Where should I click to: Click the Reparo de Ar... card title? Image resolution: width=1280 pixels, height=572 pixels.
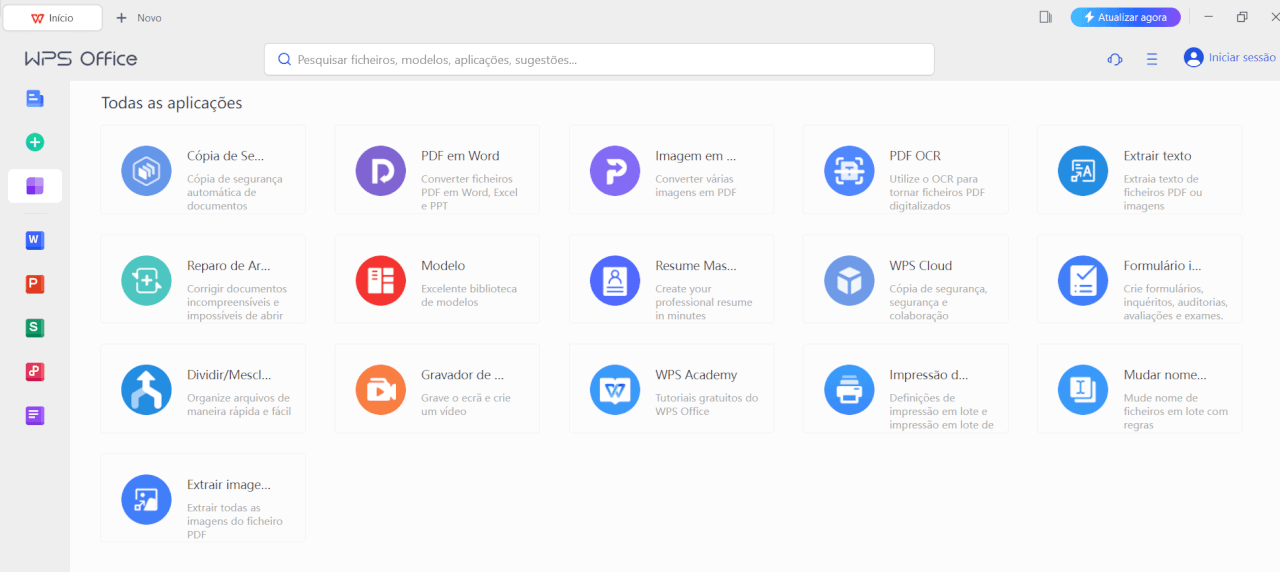pos(229,266)
